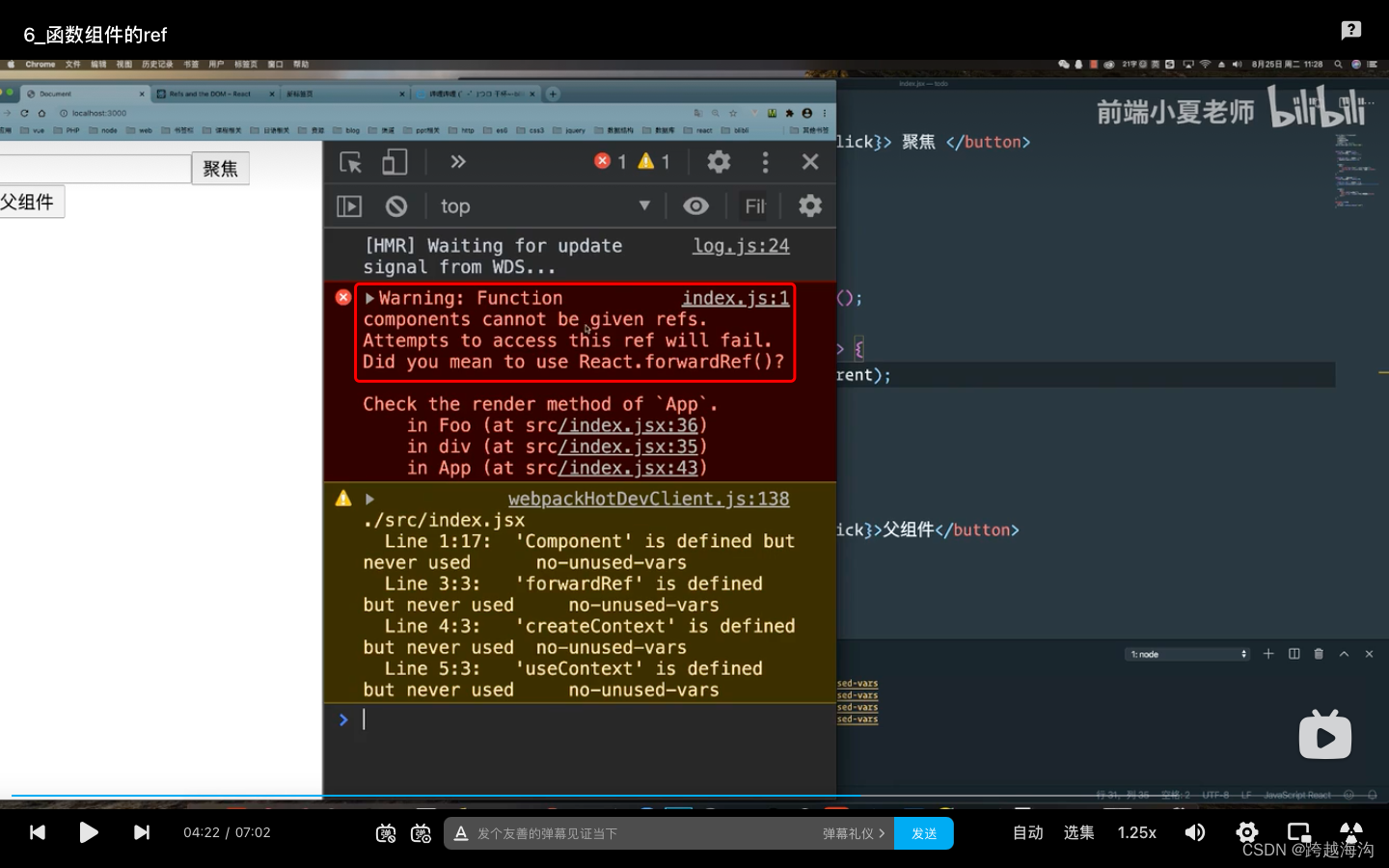
Task: Clear the console with the ban icon
Action: [396, 206]
